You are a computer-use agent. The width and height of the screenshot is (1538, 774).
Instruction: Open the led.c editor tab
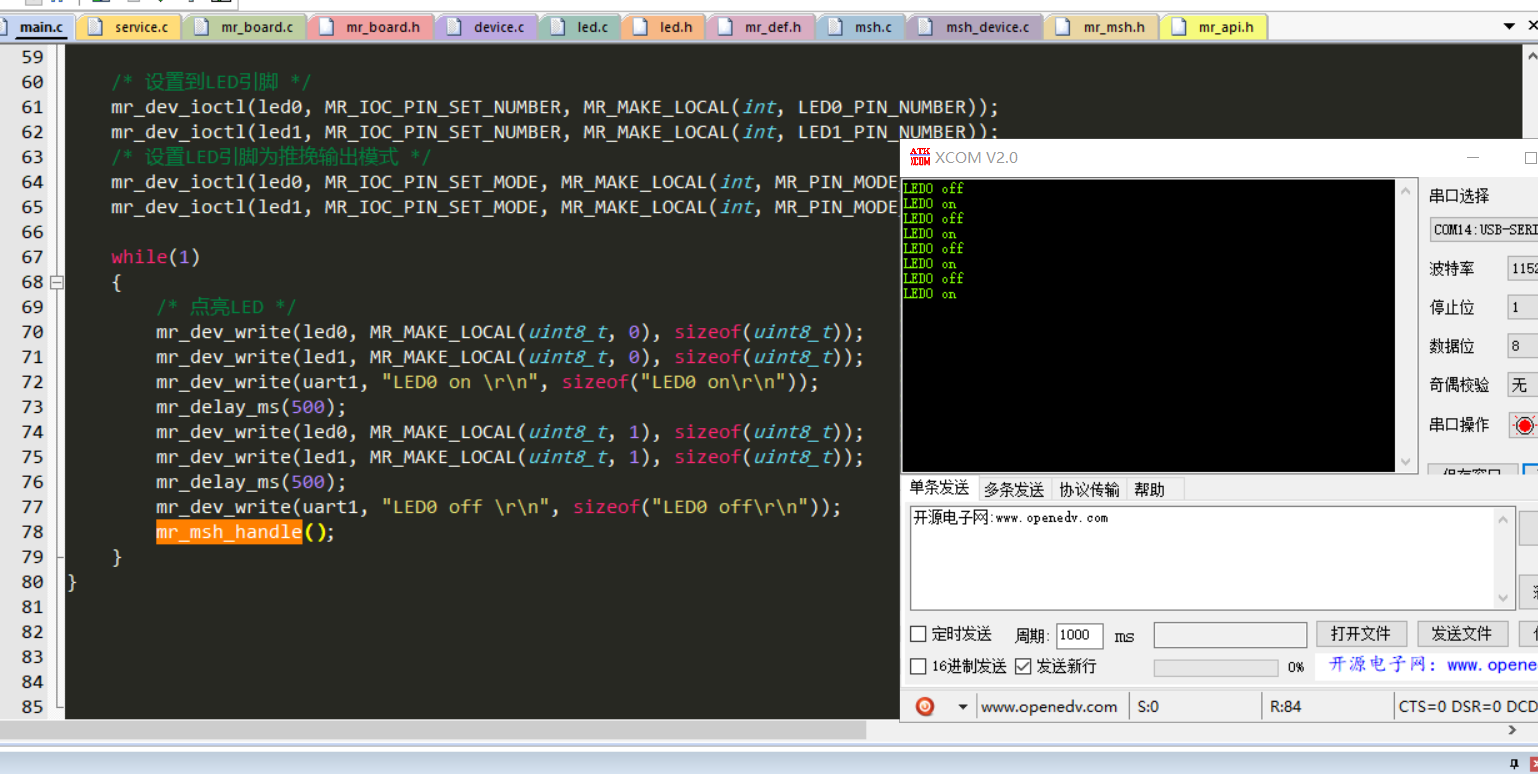coord(580,27)
